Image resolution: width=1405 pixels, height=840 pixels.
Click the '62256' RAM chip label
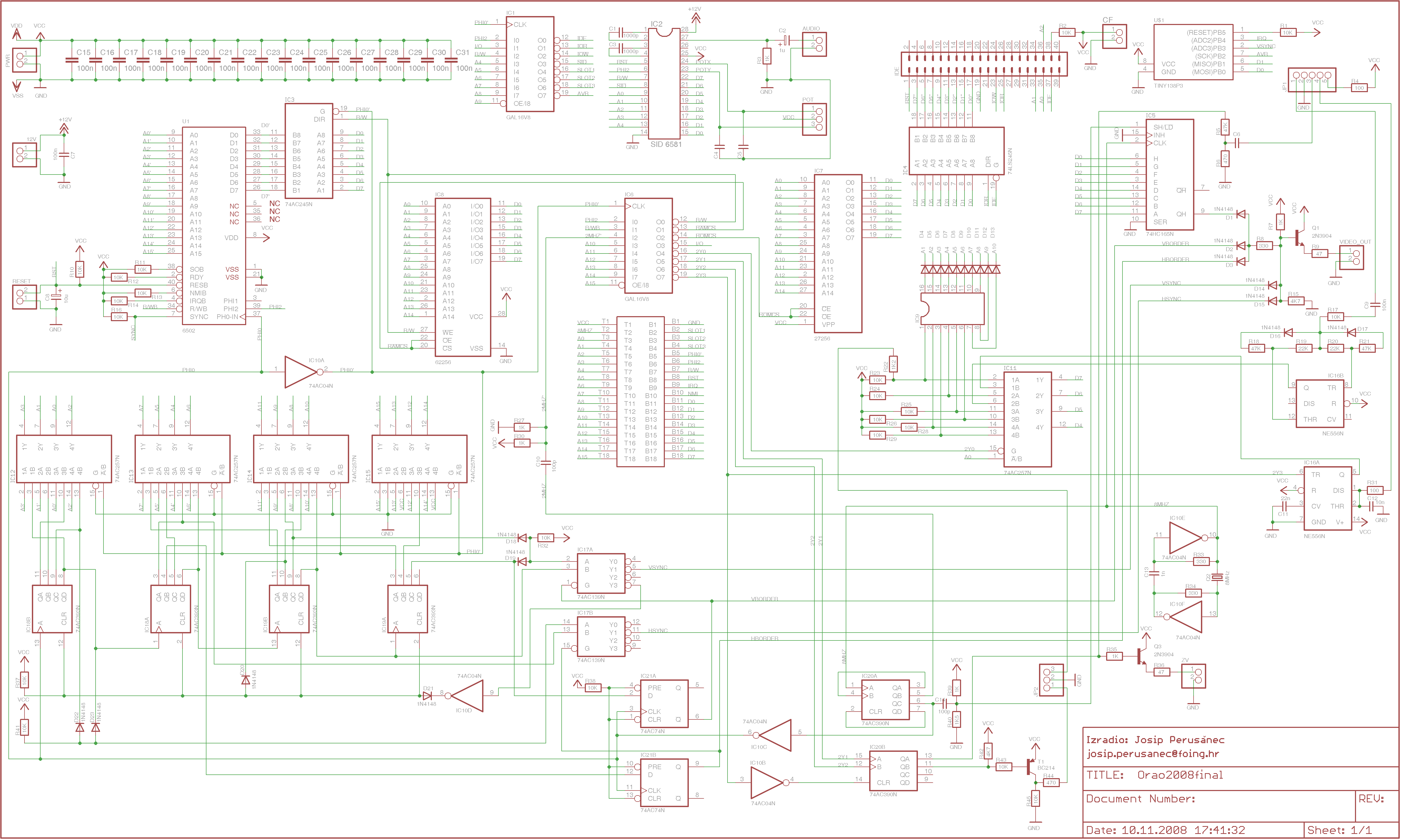[443, 362]
